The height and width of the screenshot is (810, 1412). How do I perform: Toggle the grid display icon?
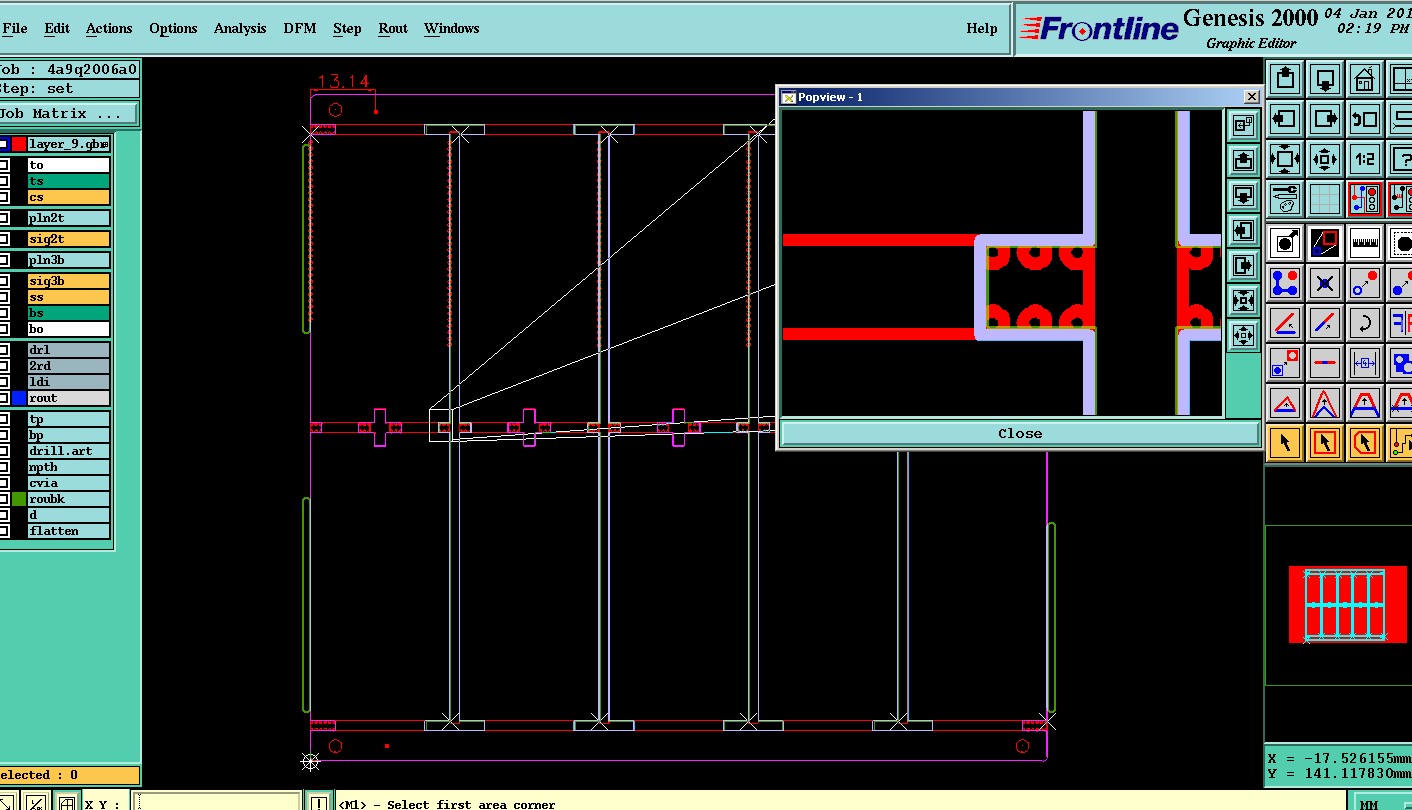point(1325,198)
